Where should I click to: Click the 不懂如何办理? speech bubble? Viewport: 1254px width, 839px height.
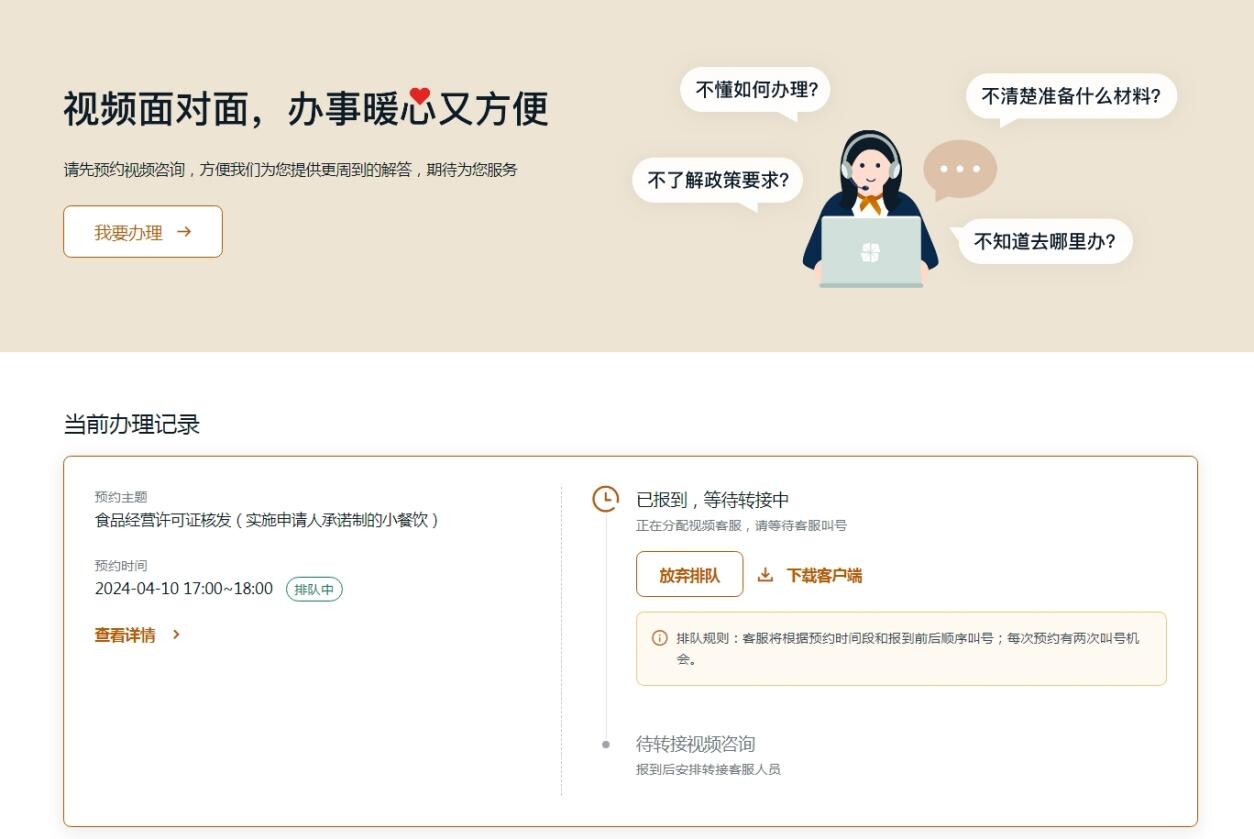pyautogui.click(x=756, y=90)
